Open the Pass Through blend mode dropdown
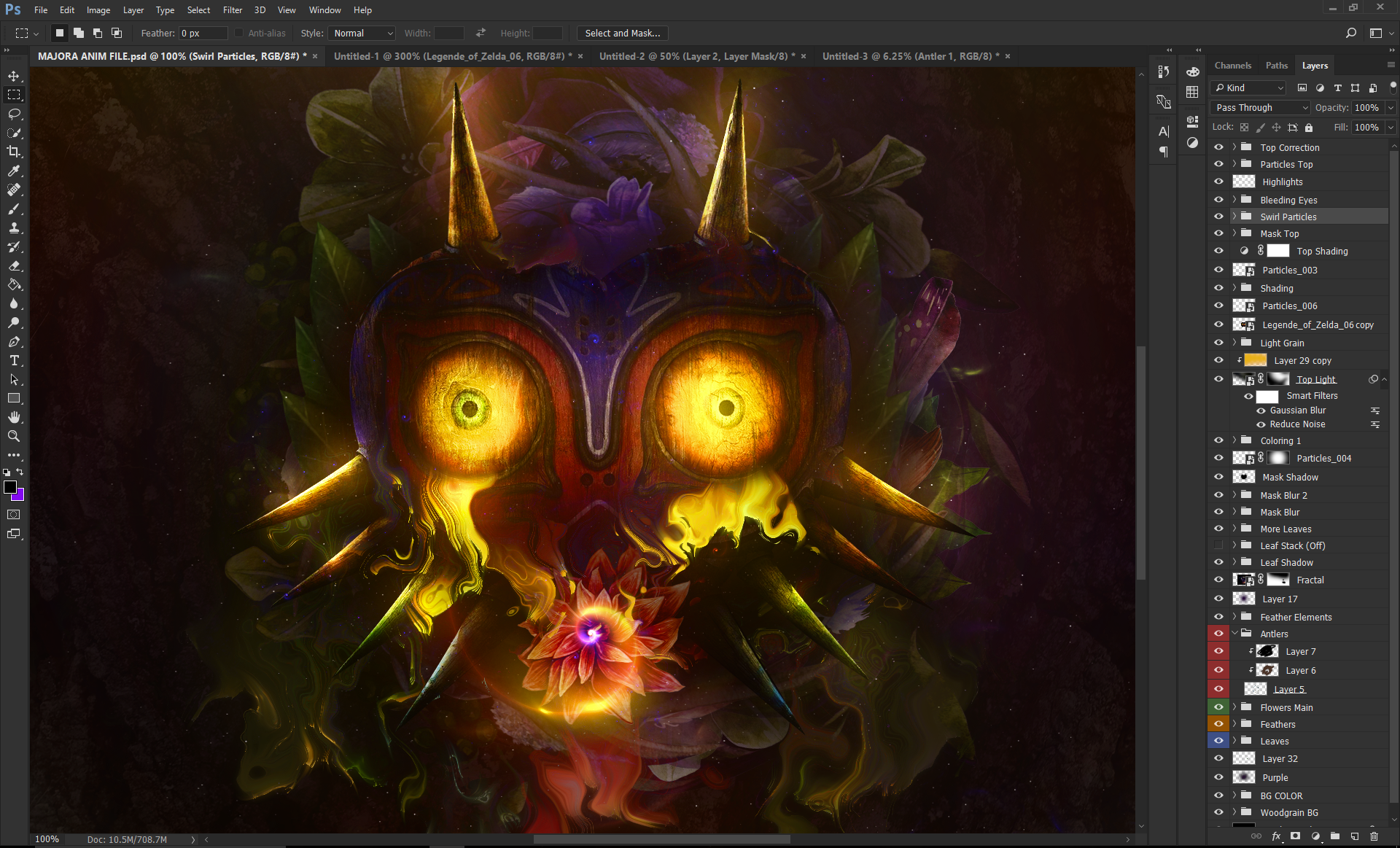Screen dimensions: 1400x848 point(1260,107)
